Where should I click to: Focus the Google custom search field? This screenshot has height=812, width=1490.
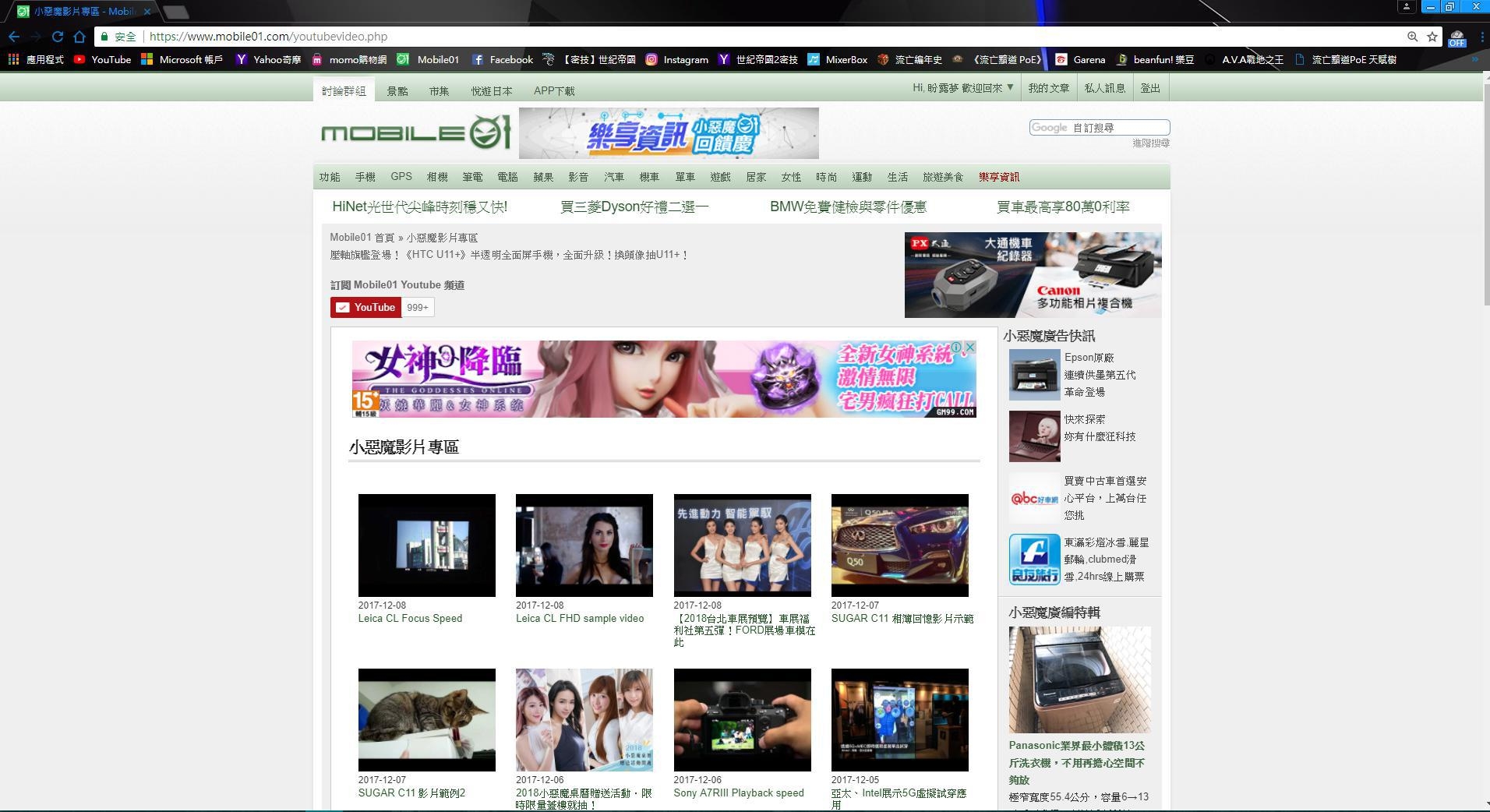click(1100, 127)
